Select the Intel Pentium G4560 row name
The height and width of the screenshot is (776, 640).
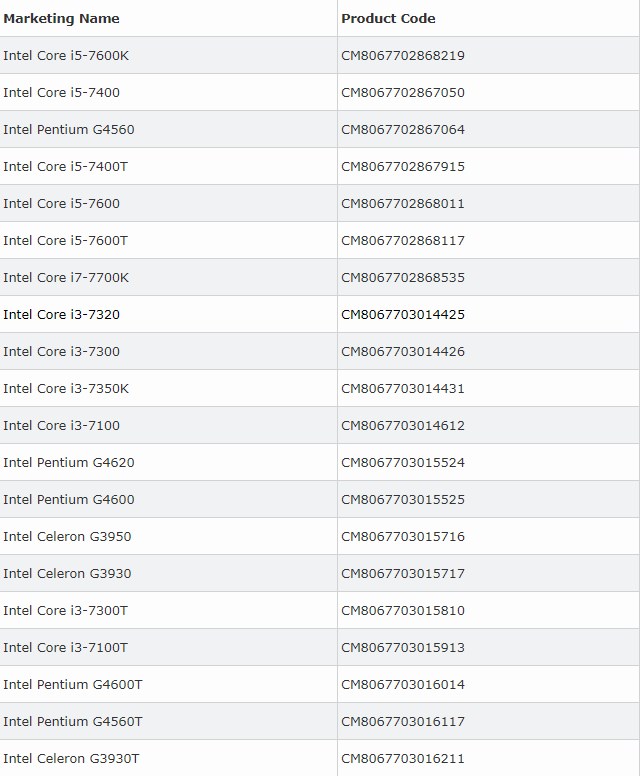click(69, 130)
